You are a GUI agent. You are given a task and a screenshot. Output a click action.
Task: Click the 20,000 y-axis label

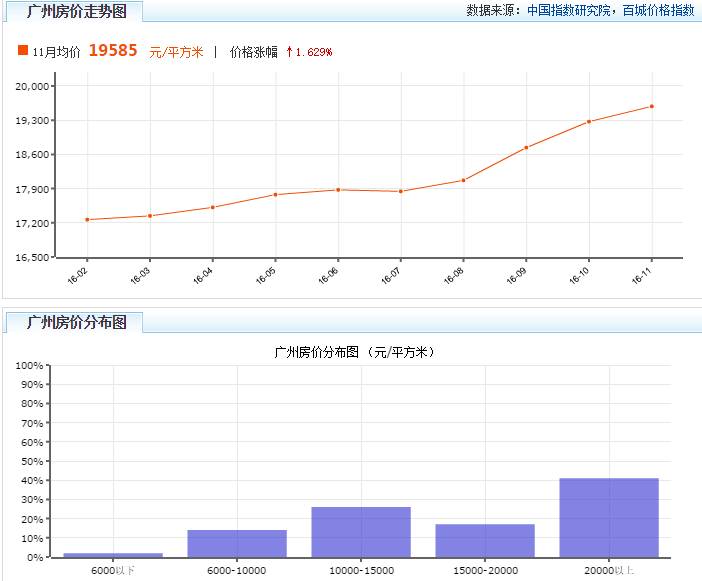32,86
